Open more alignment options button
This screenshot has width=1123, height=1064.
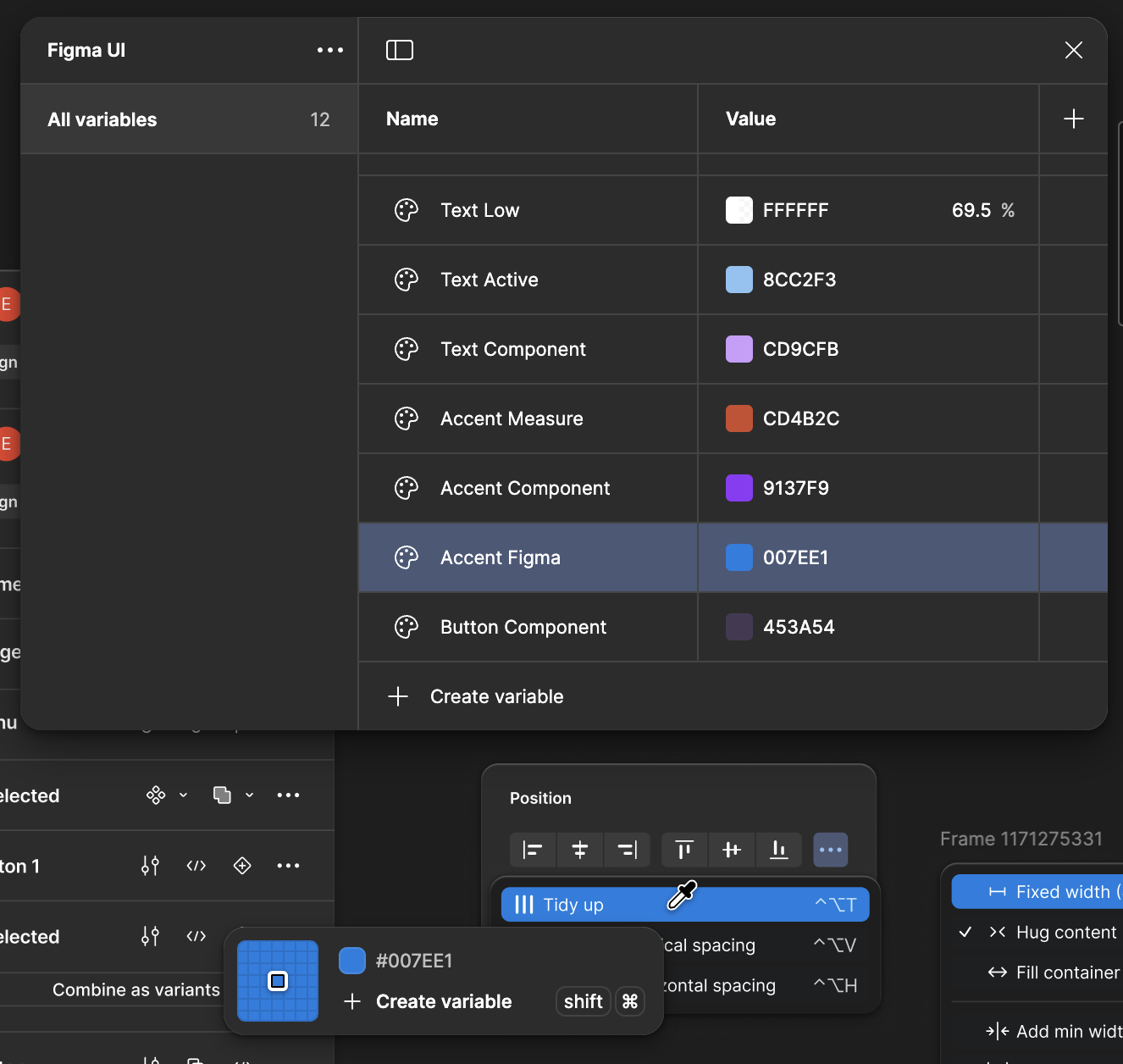point(831,850)
